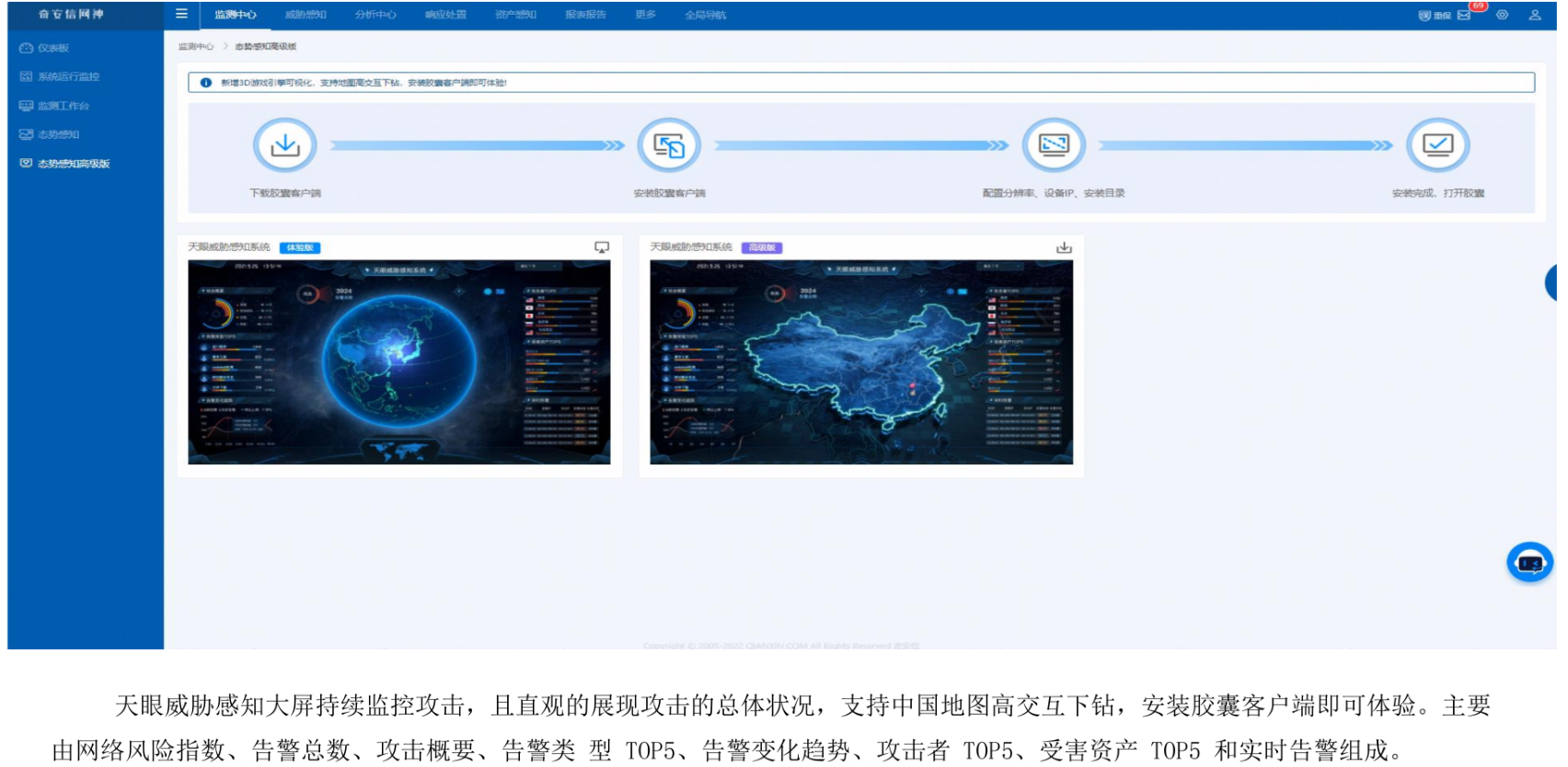Click the download icon on 高级版 card

[x=1064, y=247]
